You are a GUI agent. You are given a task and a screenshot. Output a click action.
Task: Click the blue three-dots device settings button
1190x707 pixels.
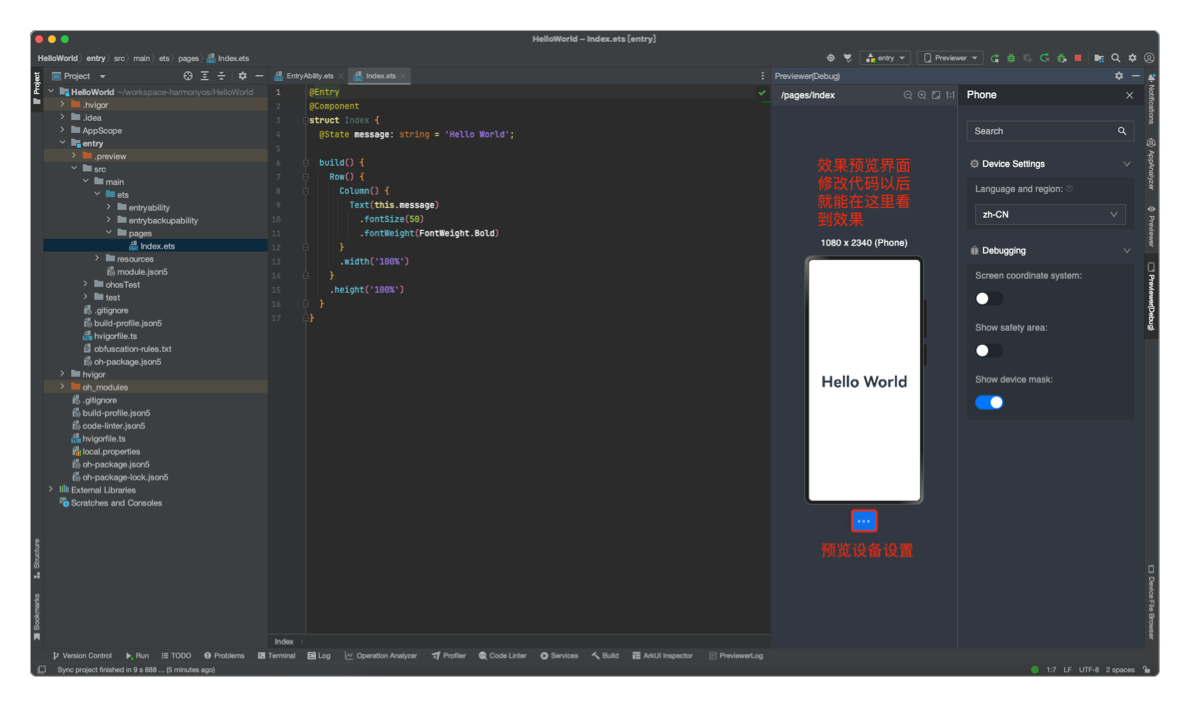tap(864, 521)
